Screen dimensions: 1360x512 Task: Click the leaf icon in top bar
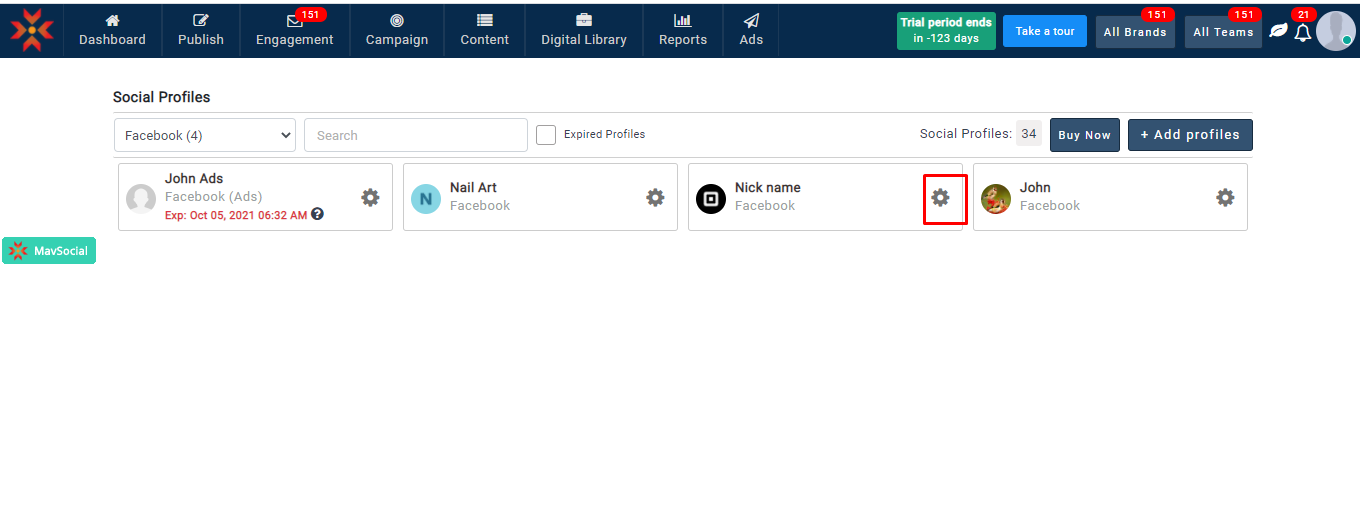pyautogui.click(x=1278, y=31)
